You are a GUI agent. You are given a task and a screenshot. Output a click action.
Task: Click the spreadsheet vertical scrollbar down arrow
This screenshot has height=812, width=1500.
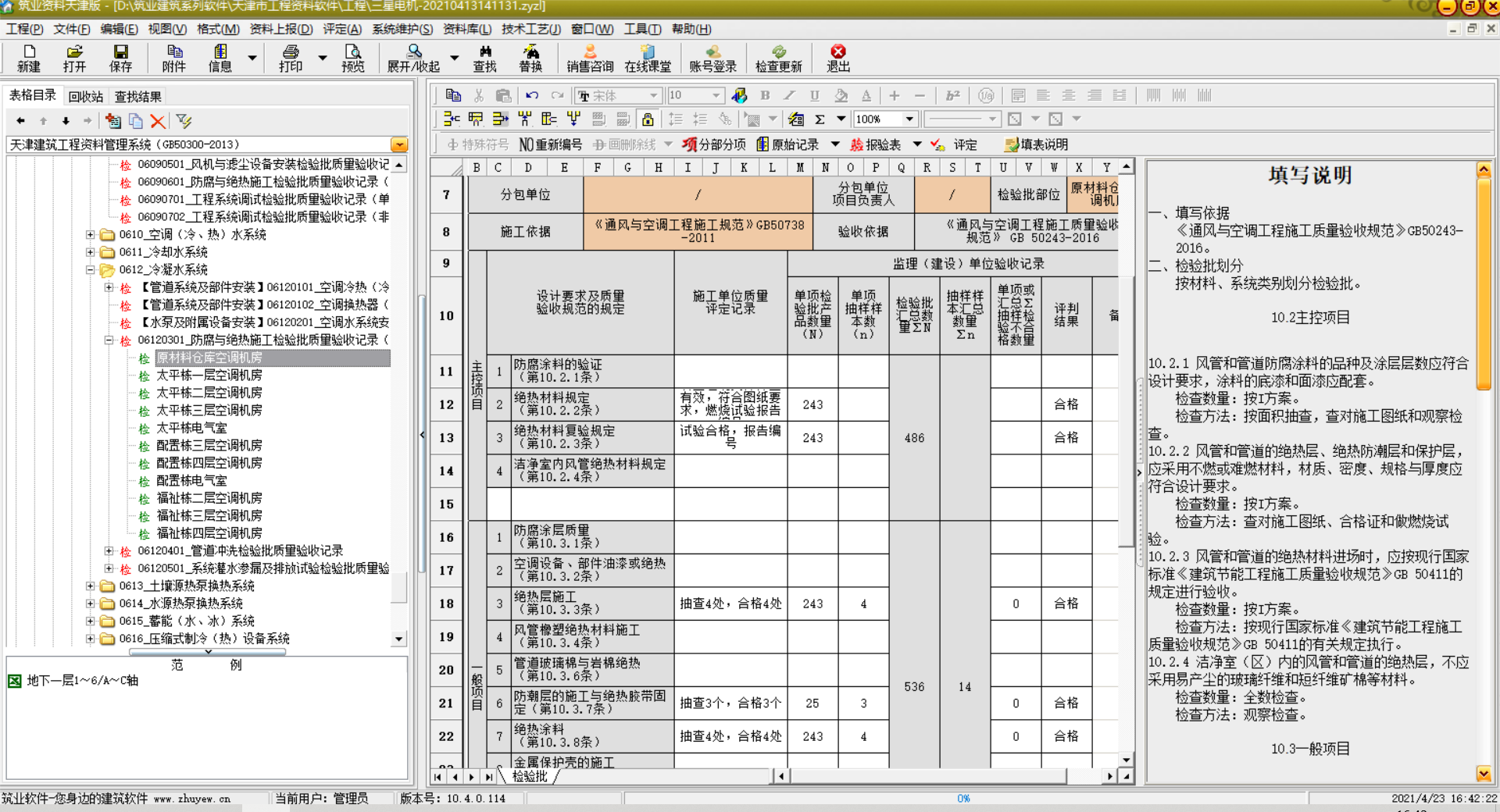(1126, 760)
